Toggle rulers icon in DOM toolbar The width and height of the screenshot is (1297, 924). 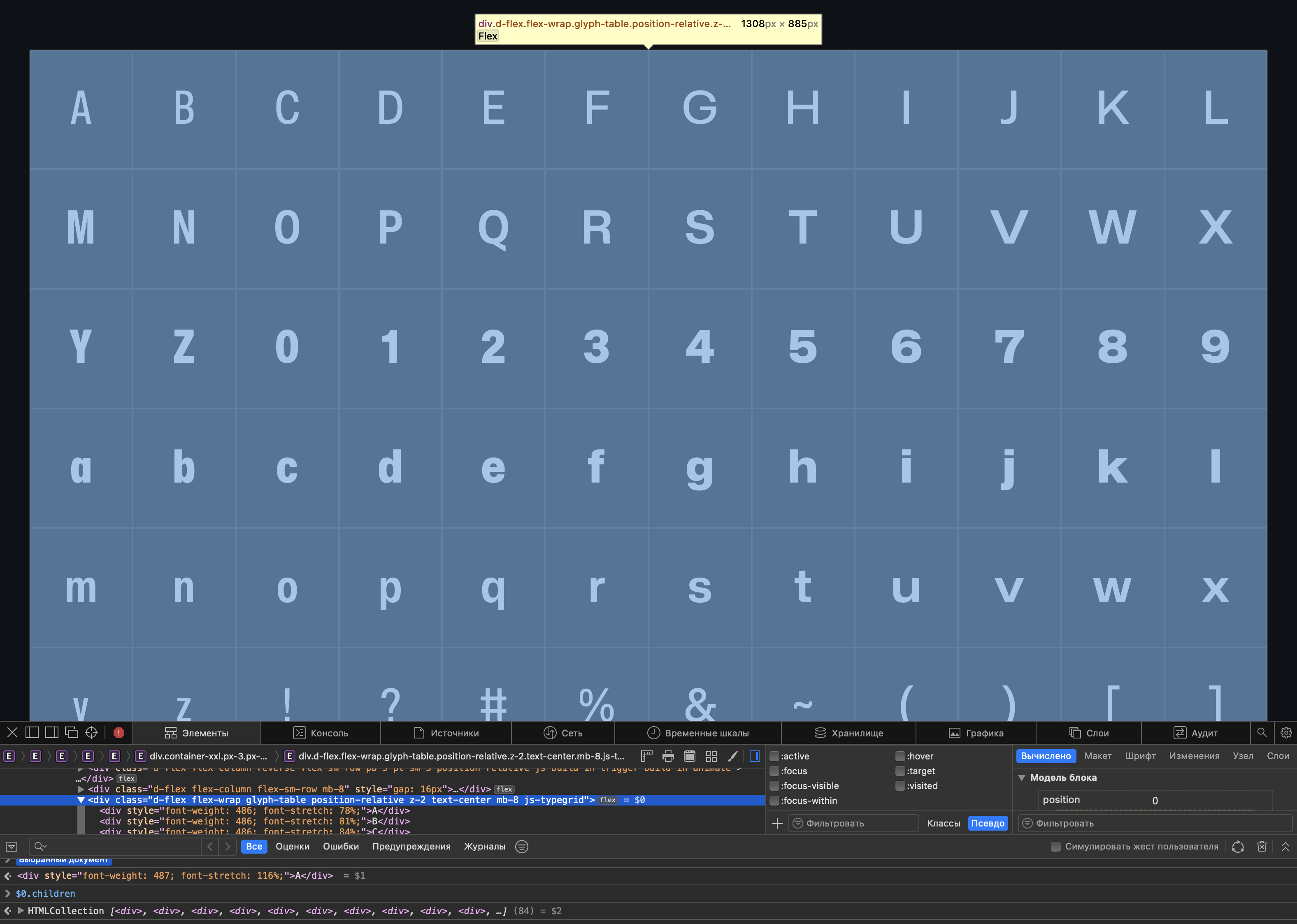646,756
